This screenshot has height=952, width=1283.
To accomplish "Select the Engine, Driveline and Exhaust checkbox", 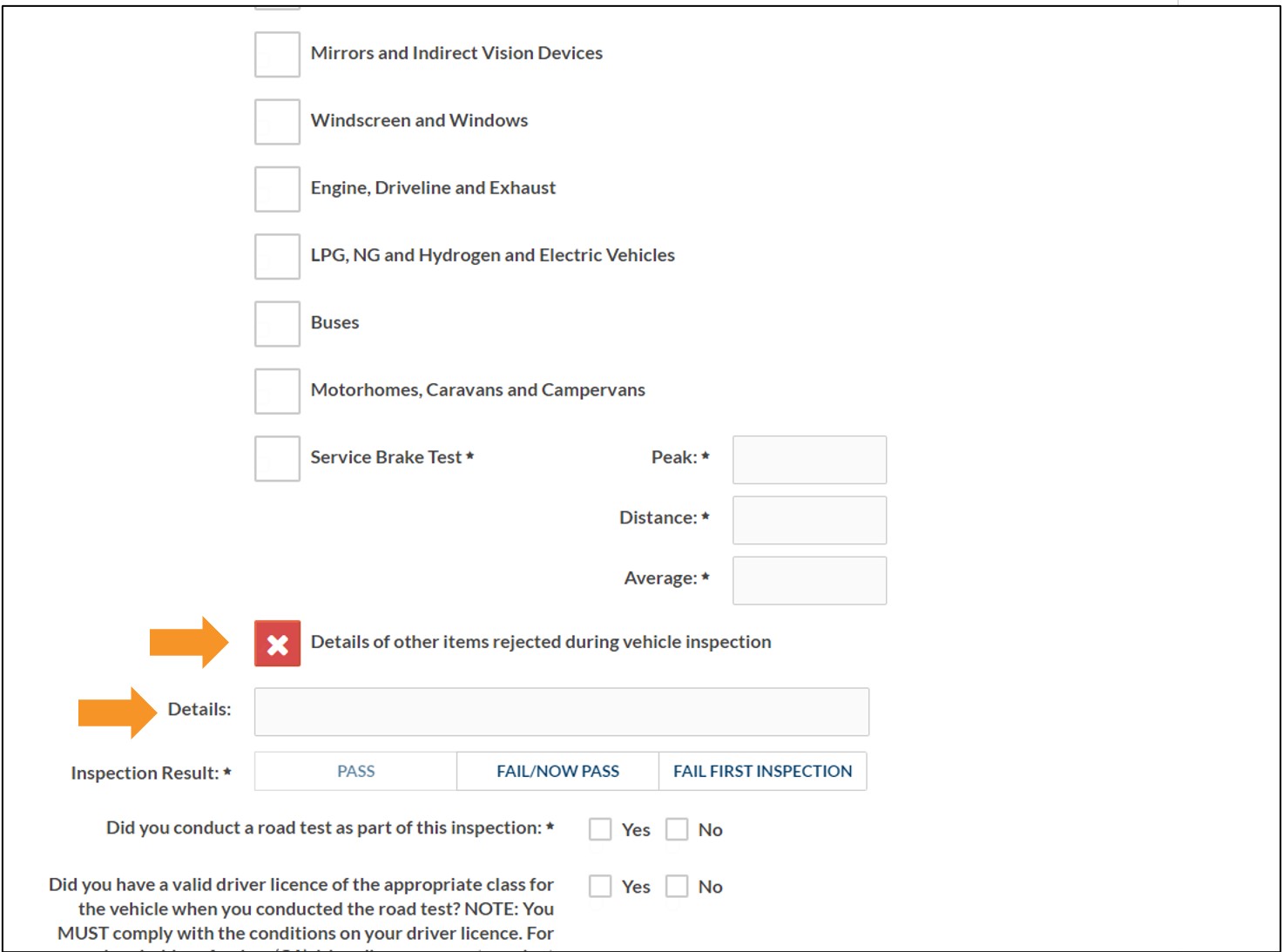I will pos(277,188).
